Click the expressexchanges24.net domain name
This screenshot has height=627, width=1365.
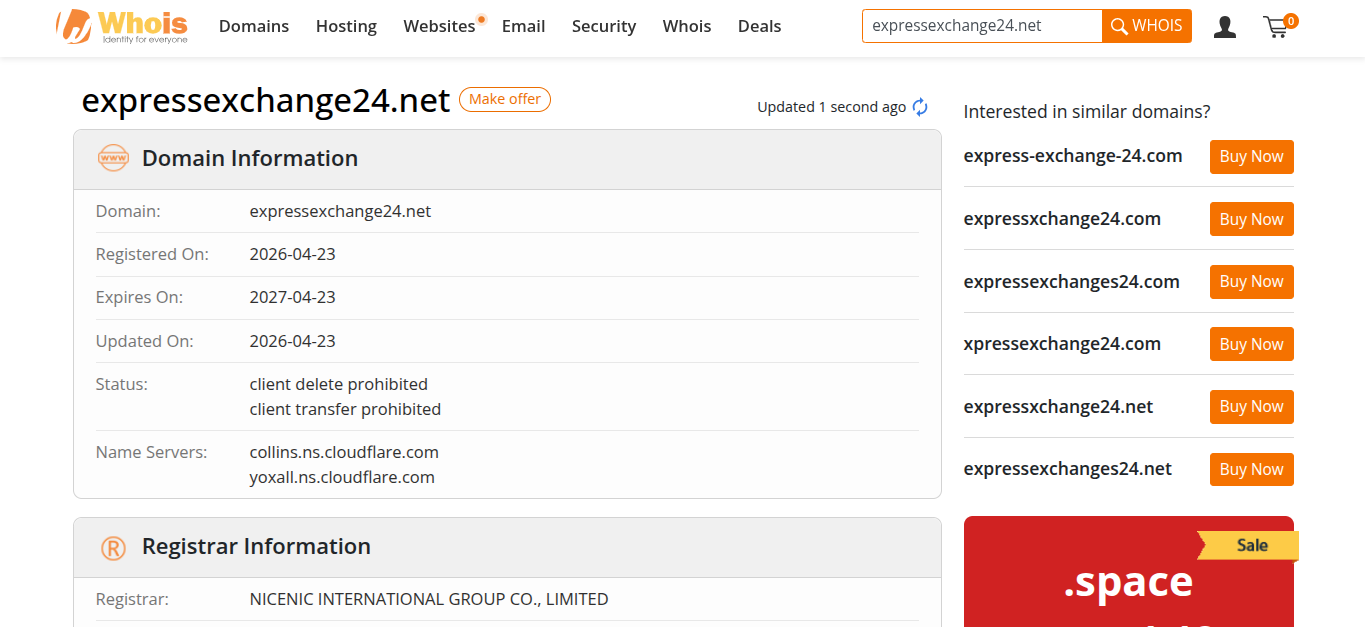coord(1068,469)
